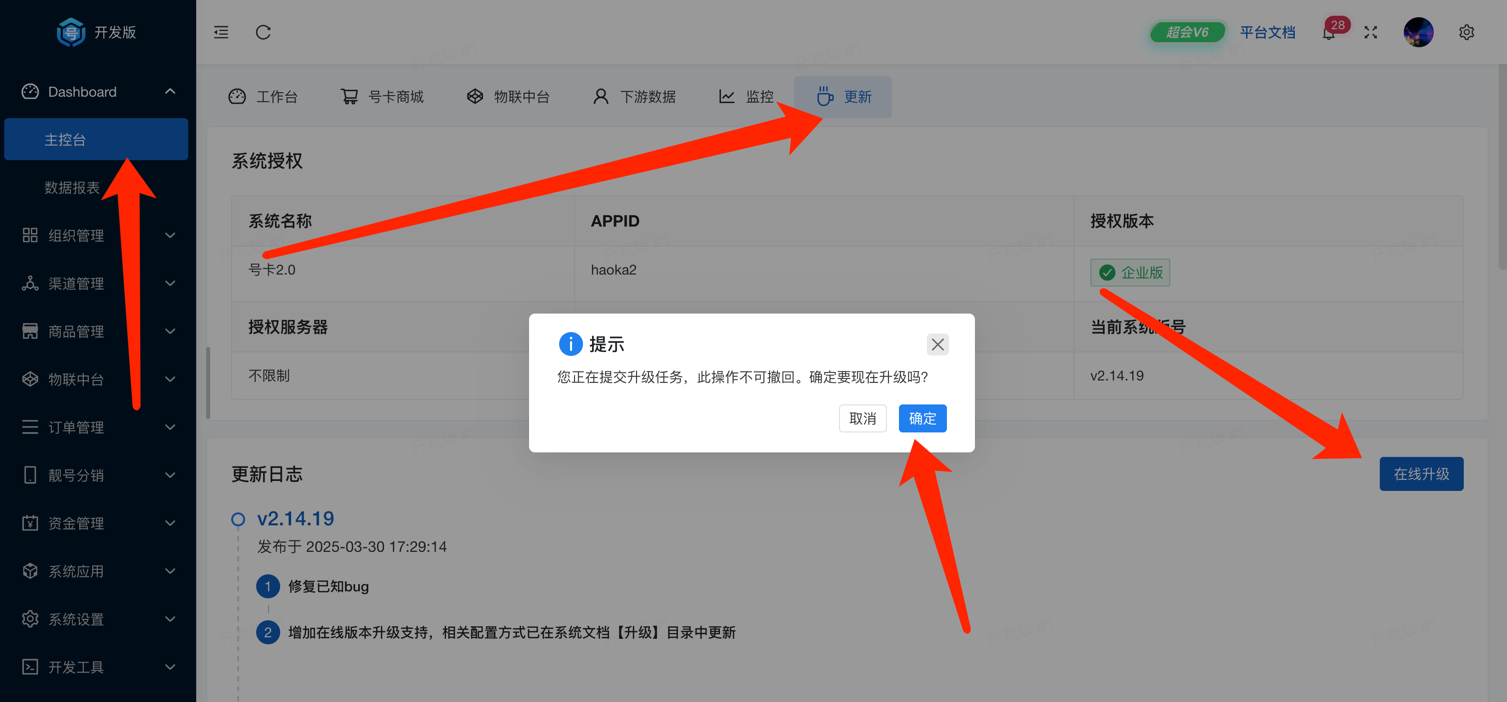
Task: Cancel the upgrade with 取消
Action: tap(862, 418)
